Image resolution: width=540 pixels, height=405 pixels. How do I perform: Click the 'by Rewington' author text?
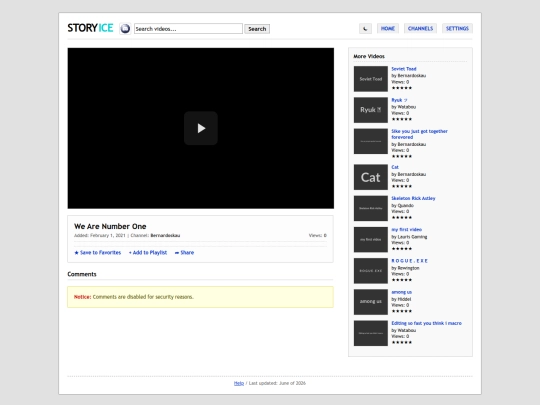coord(405,268)
